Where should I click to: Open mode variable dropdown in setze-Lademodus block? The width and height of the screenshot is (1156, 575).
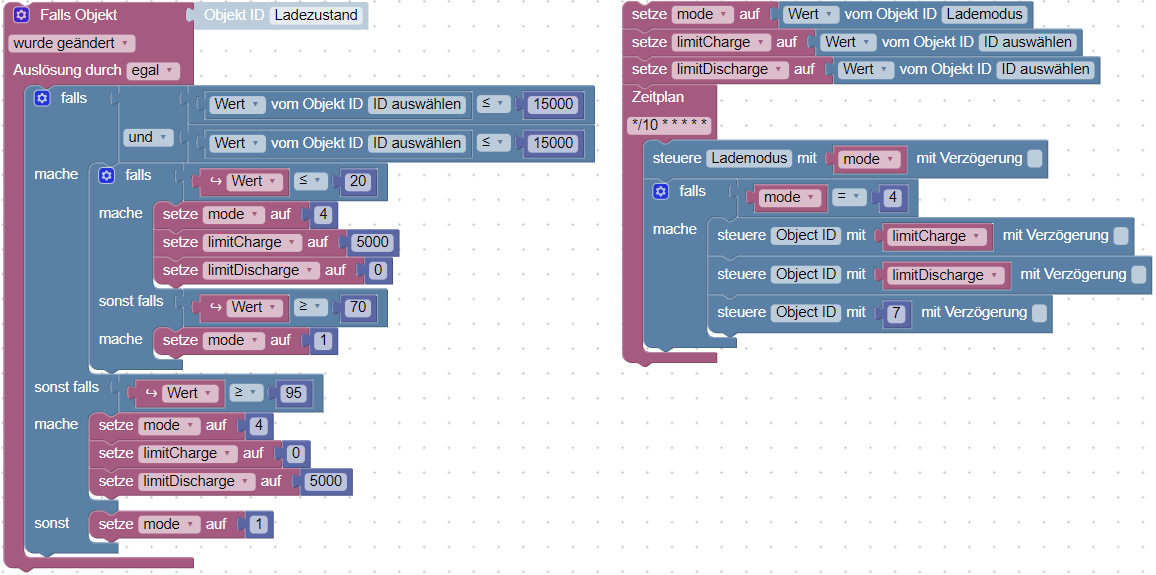[704, 14]
